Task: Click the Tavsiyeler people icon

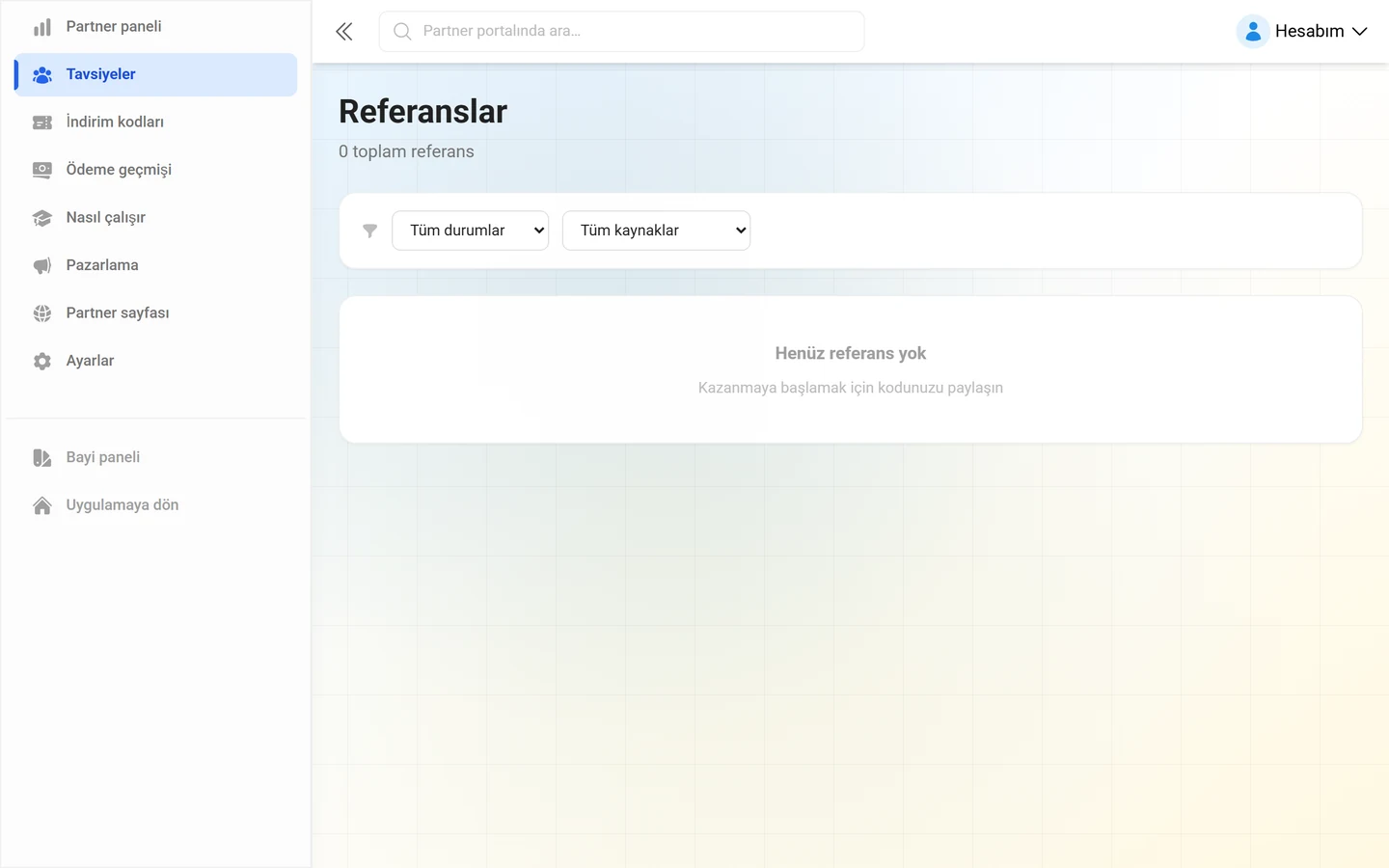Action: (x=42, y=74)
